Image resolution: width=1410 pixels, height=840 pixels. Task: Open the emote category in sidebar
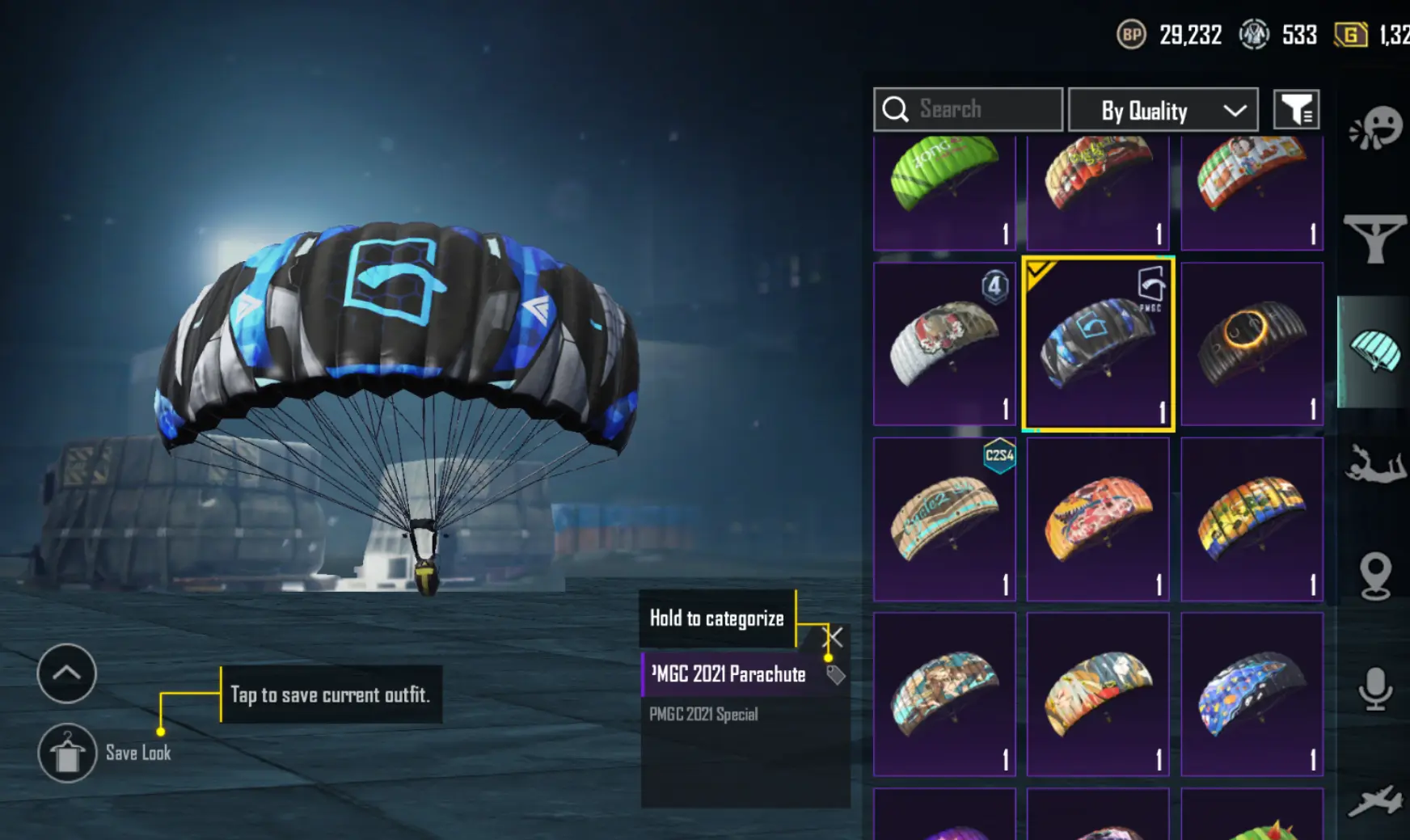(1375, 128)
